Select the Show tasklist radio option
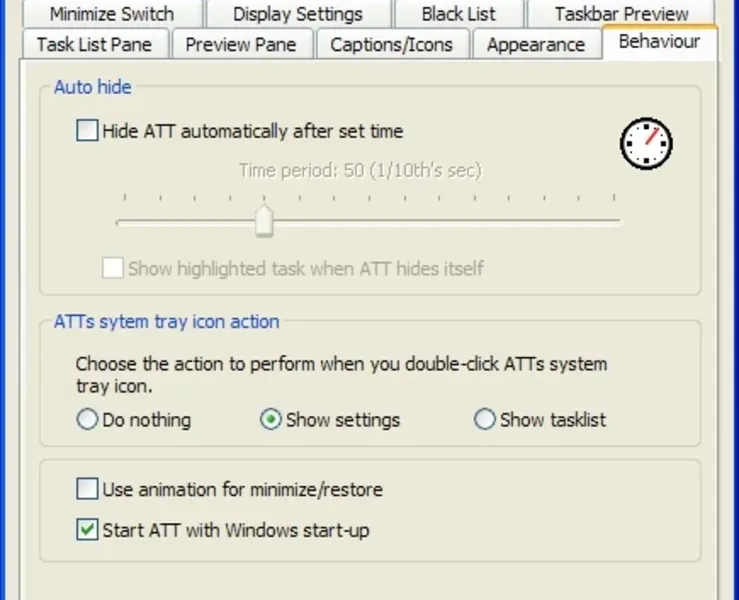The image size is (739, 600). point(485,420)
